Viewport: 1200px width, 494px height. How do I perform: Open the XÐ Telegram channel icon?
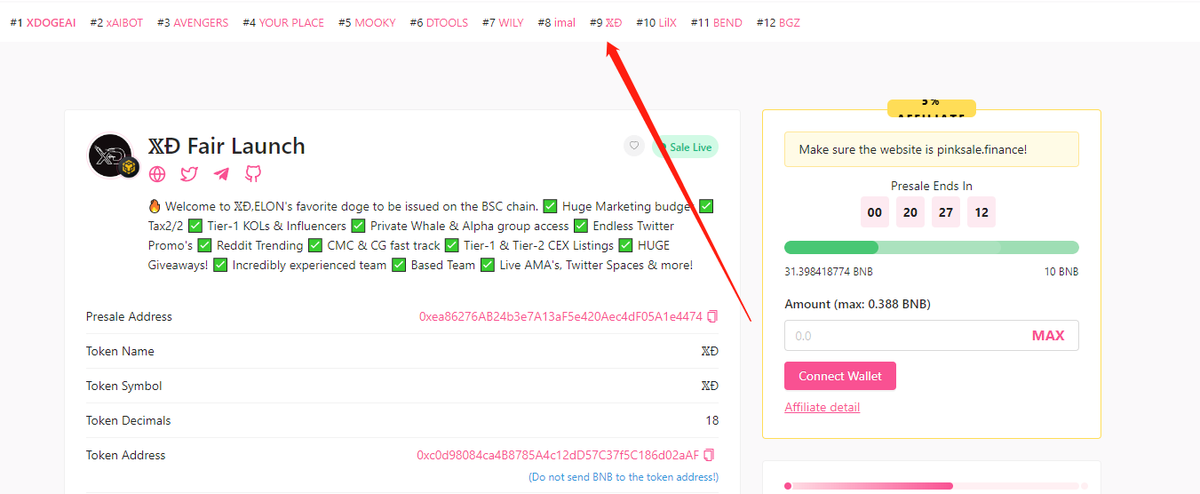[x=221, y=174]
